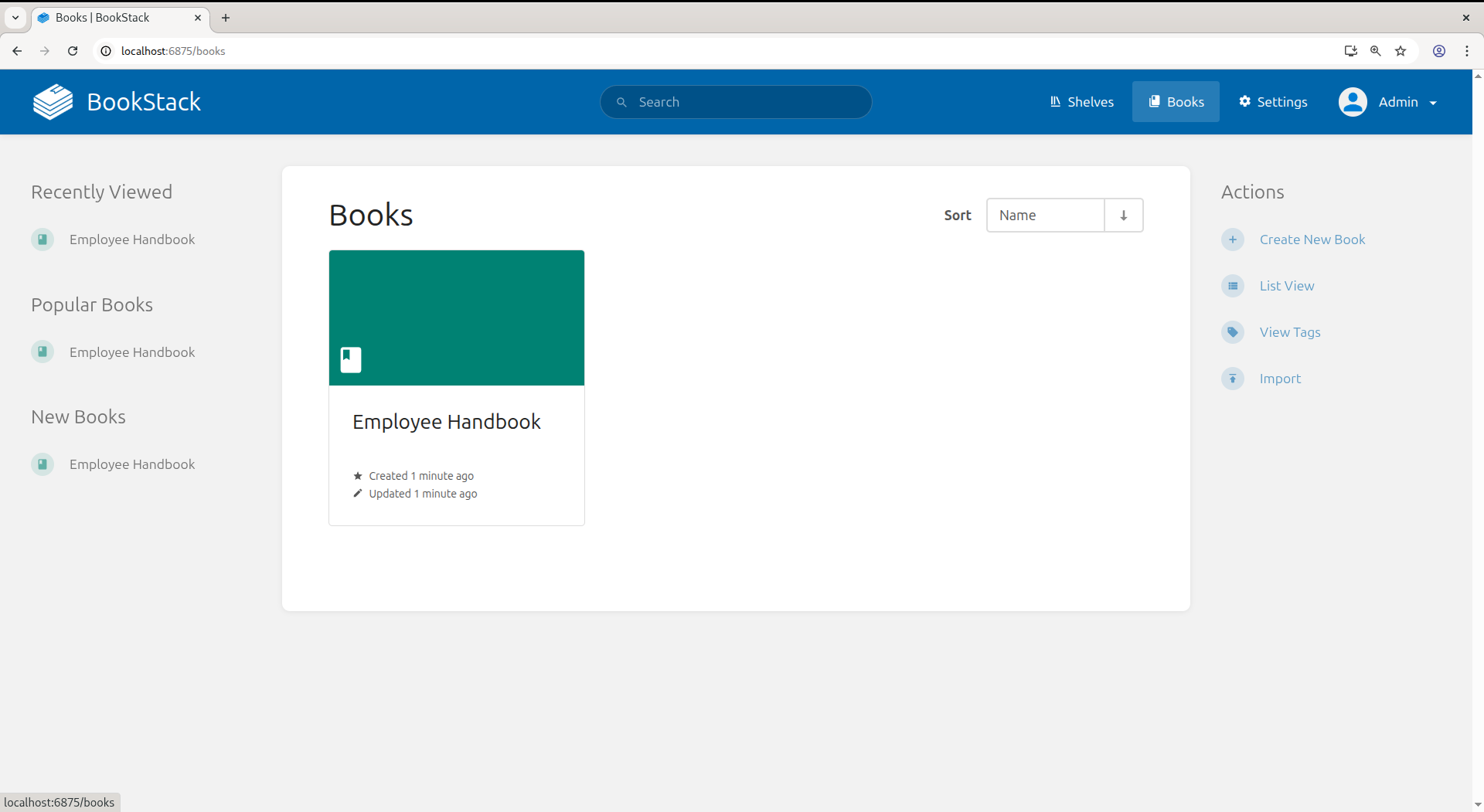Screen dimensions: 1484x812
Task: Open Employee Handbook under Recently Viewed
Action: pyautogui.click(x=132, y=240)
